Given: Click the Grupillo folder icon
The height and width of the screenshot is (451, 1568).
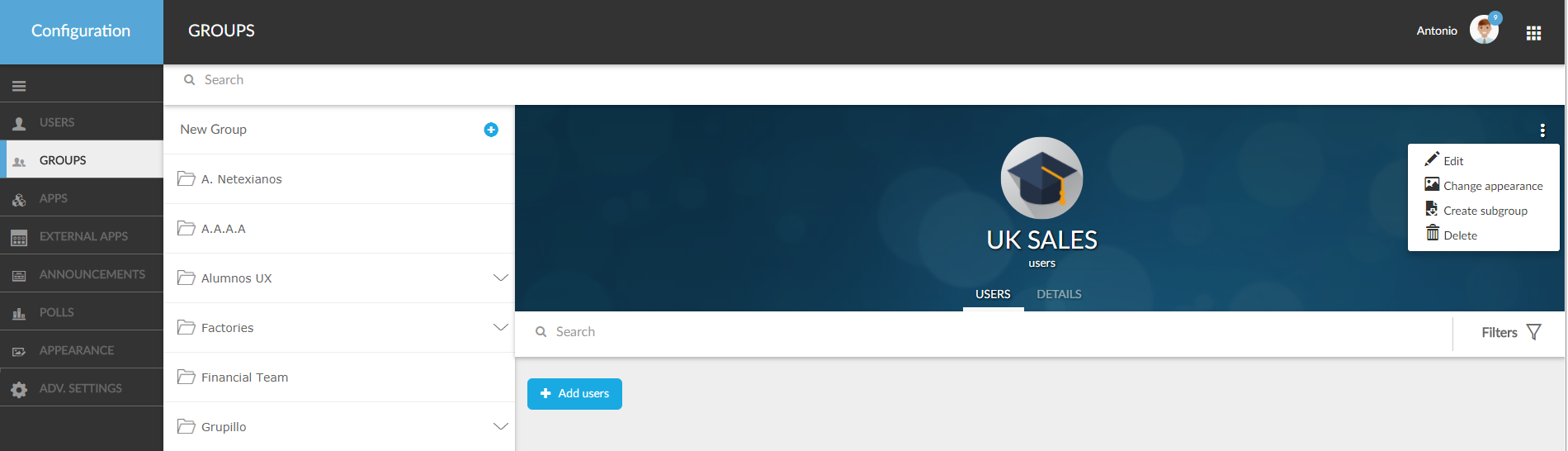Looking at the screenshot, I should click(187, 426).
